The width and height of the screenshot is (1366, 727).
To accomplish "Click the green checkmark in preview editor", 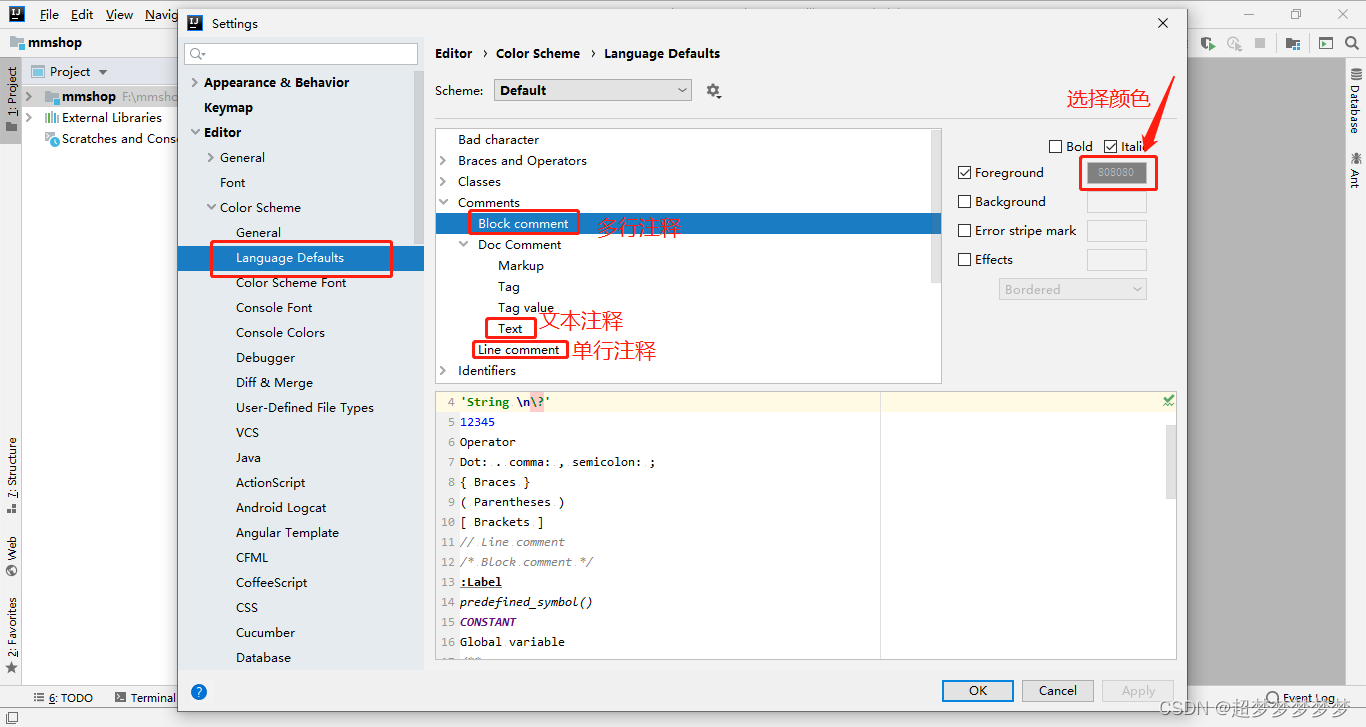I will click(x=1169, y=401).
